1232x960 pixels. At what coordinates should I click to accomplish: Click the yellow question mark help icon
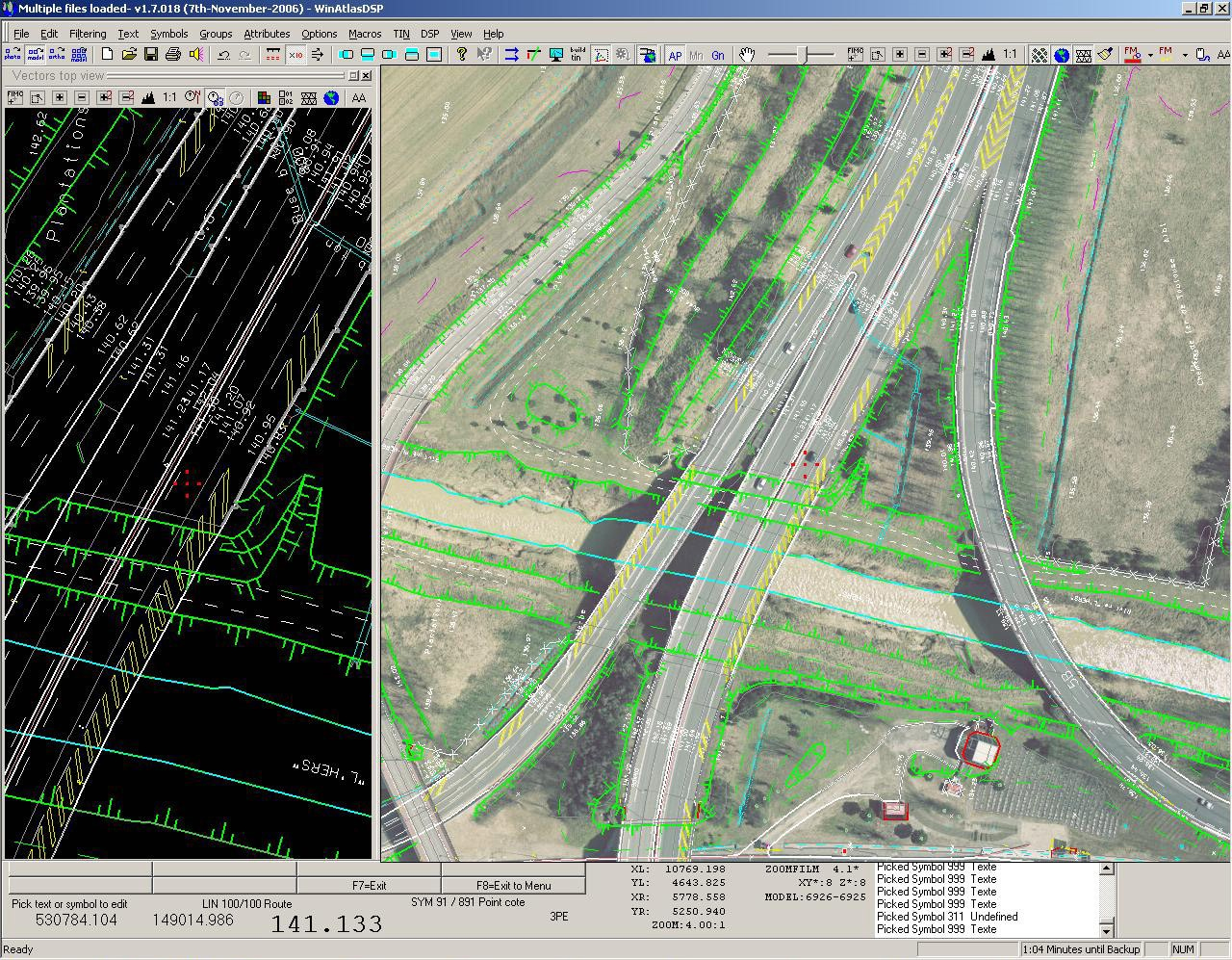[462, 55]
